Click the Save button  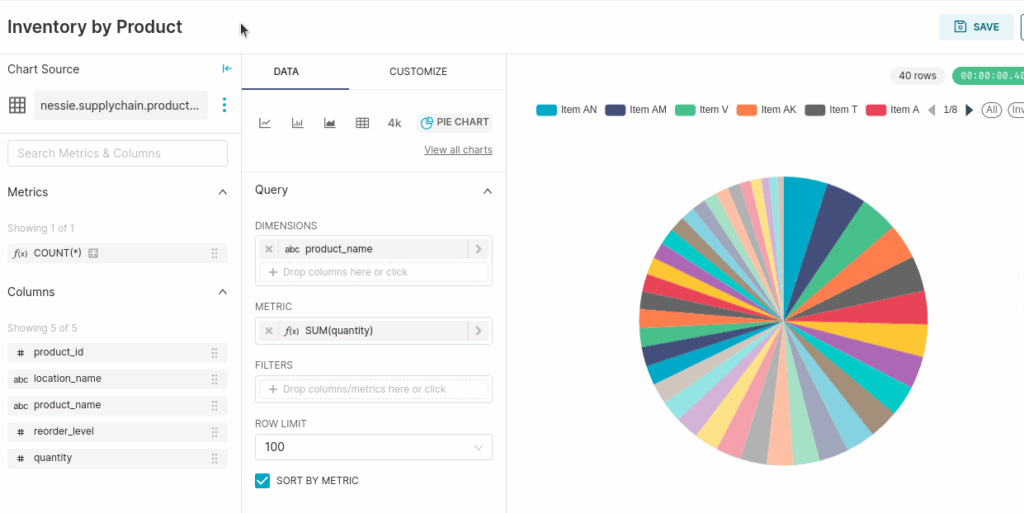click(976, 27)
